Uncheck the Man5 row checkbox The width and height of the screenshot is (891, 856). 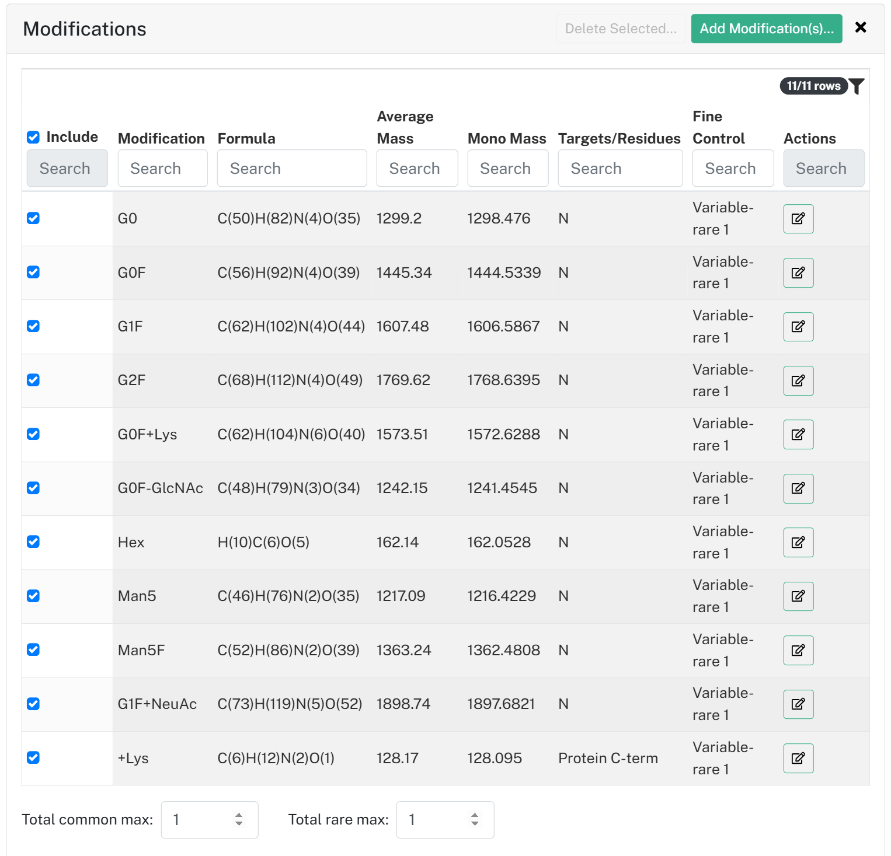34,596
